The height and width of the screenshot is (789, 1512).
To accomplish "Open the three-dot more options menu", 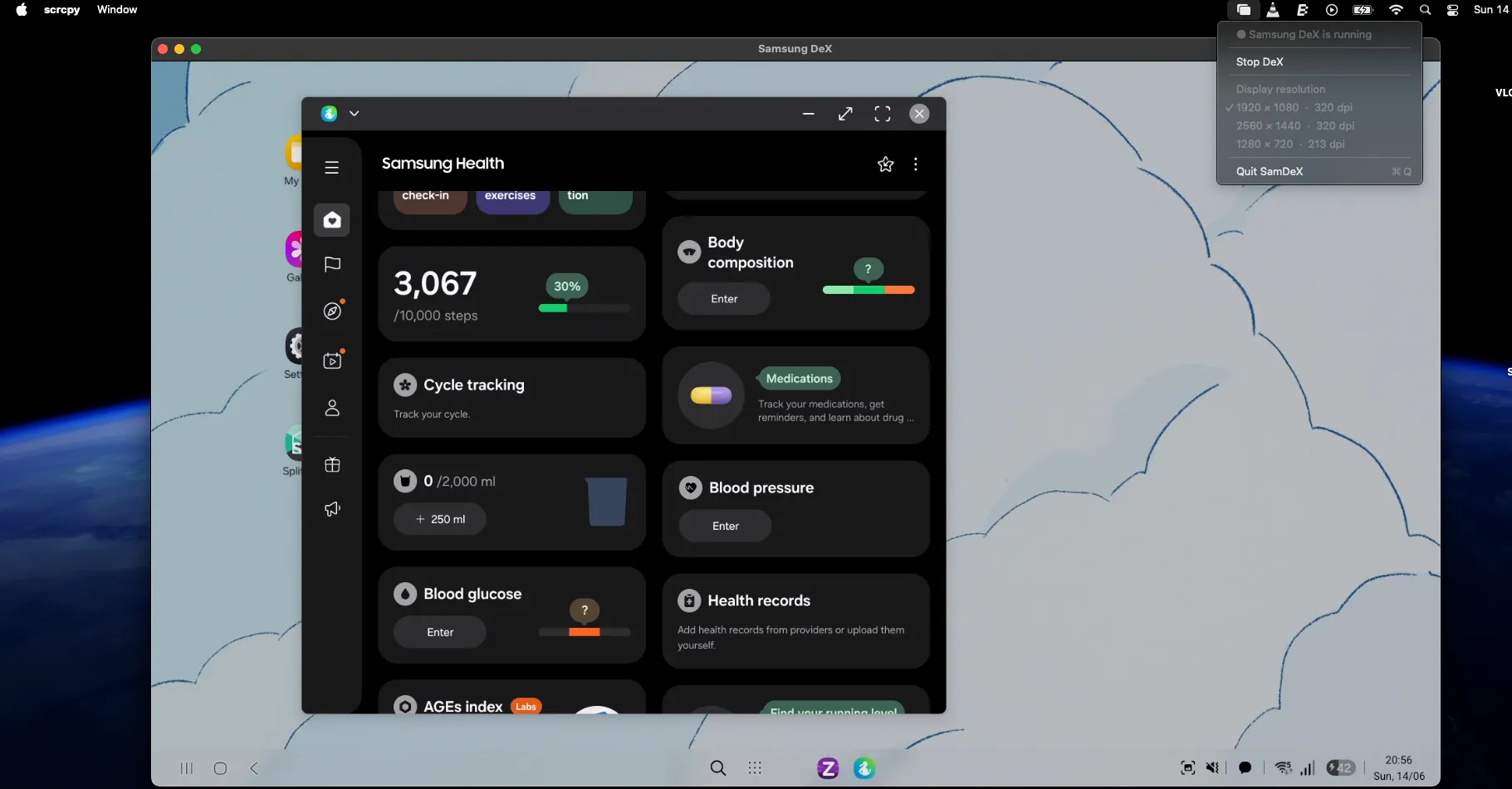I will pos(916,164).
